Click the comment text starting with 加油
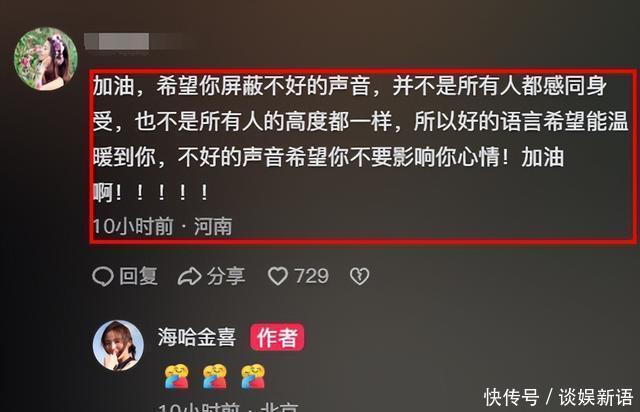The width and height of the screenshot is (640, 412). coord(359,138)
